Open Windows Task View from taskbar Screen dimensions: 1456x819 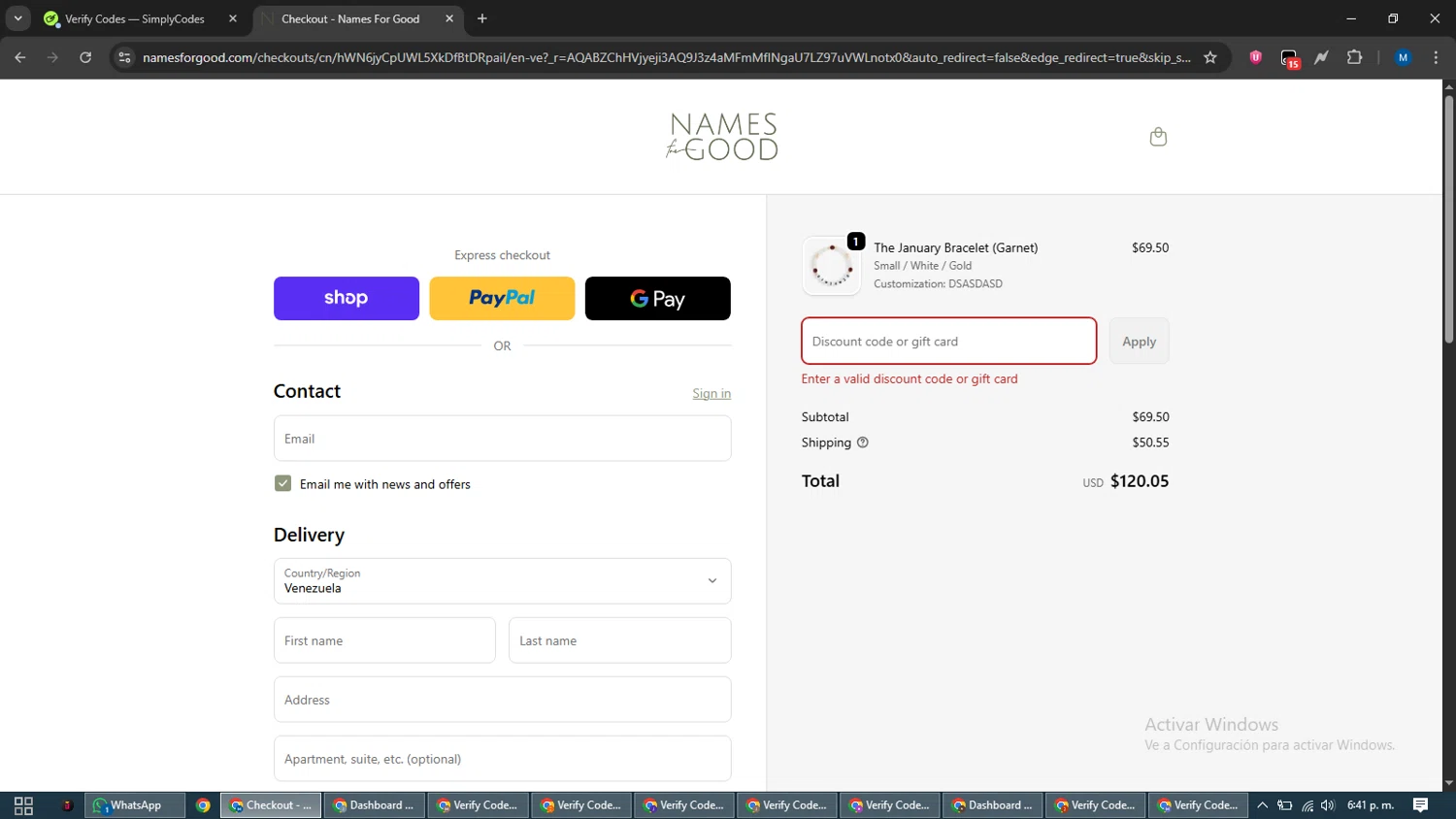pos(23,805)
